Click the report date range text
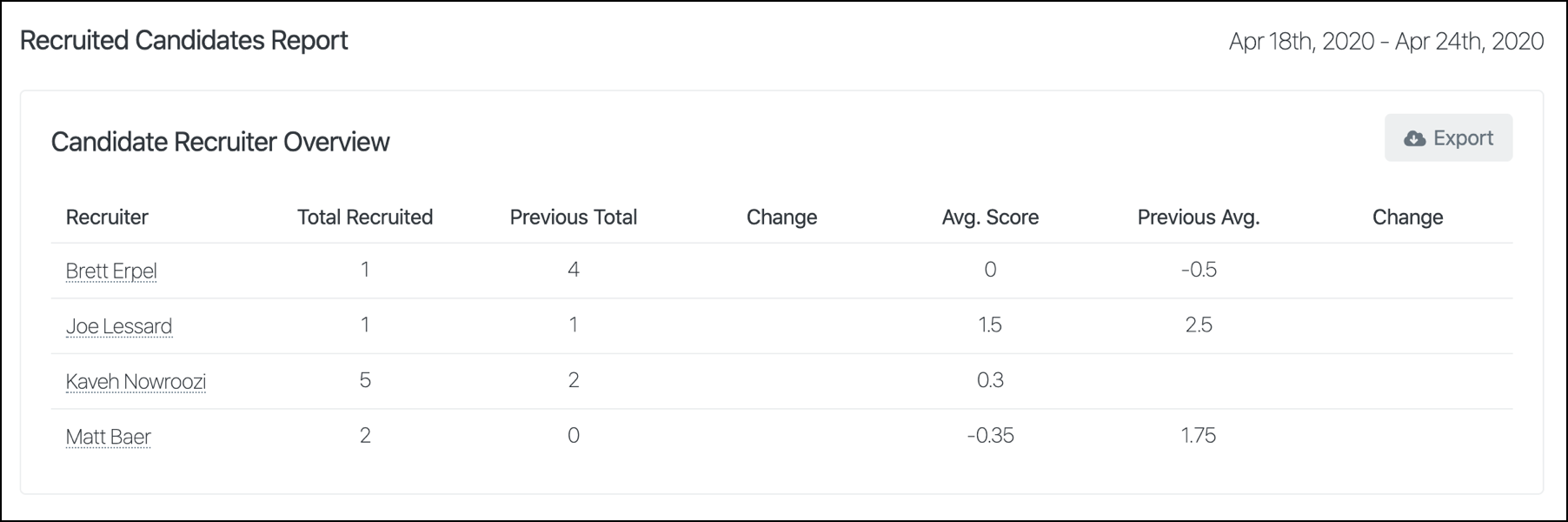The image size is (1568, 522). coord(1386,41)
